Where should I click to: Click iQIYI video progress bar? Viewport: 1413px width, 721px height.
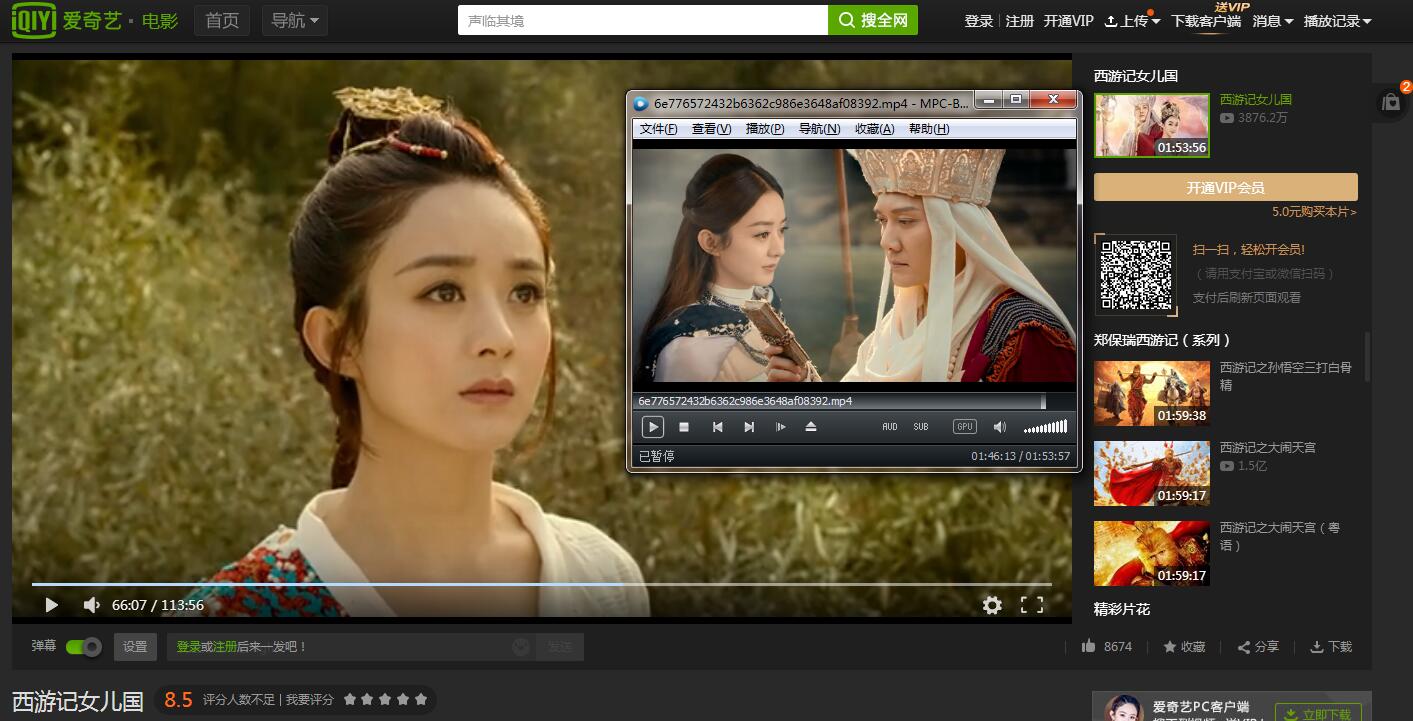[541, 583]
